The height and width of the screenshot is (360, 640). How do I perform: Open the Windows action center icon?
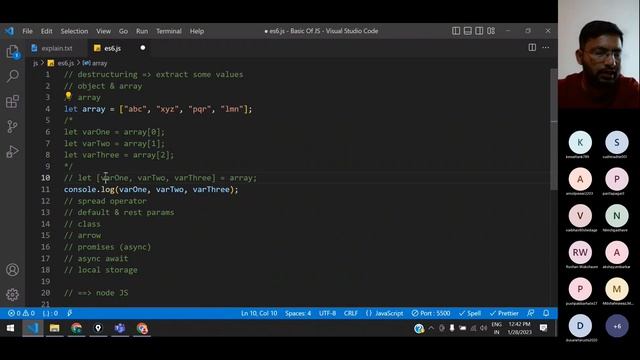(543, 328)
